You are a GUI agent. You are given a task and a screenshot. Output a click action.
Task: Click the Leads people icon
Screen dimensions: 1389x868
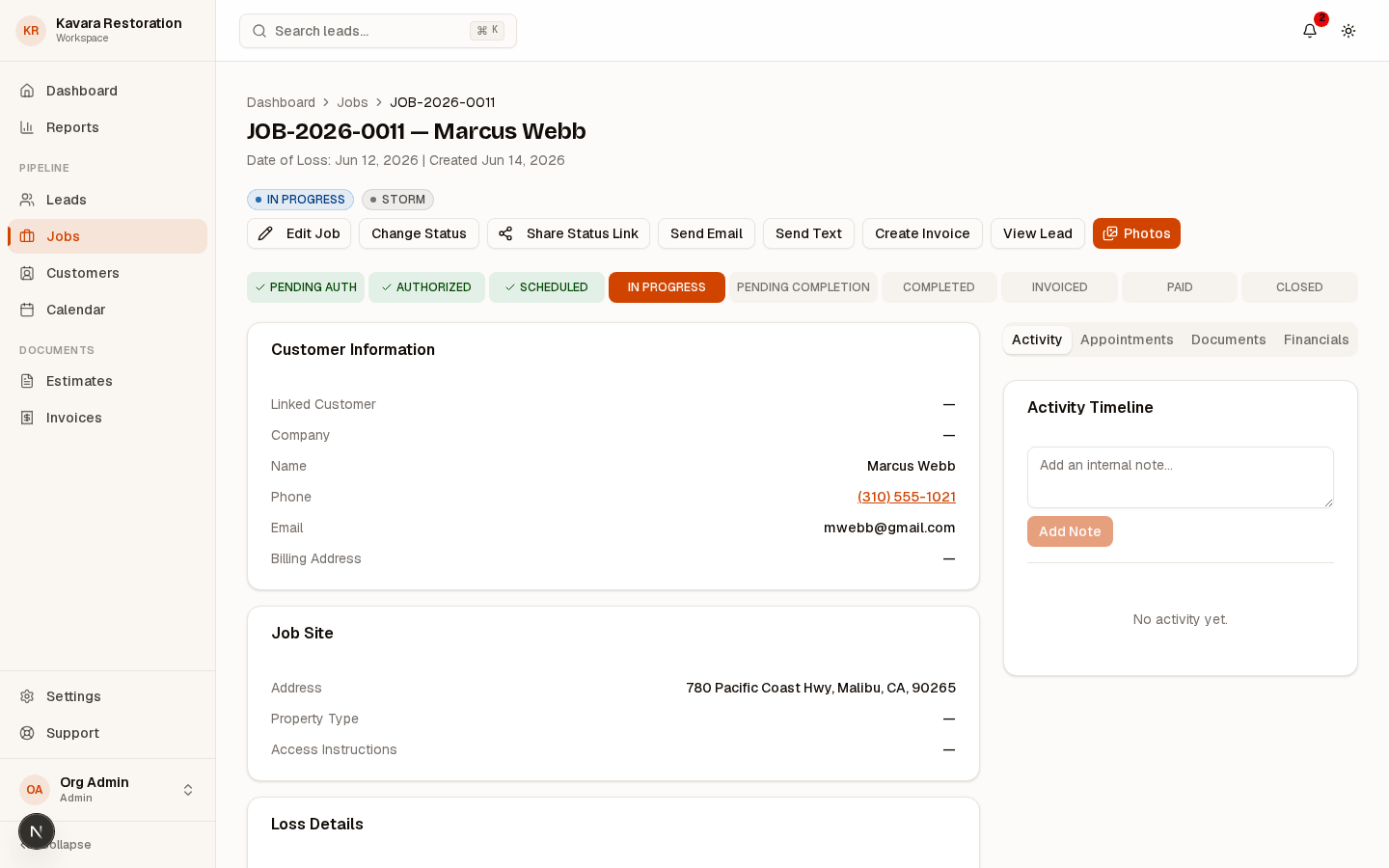coord(27,200)
